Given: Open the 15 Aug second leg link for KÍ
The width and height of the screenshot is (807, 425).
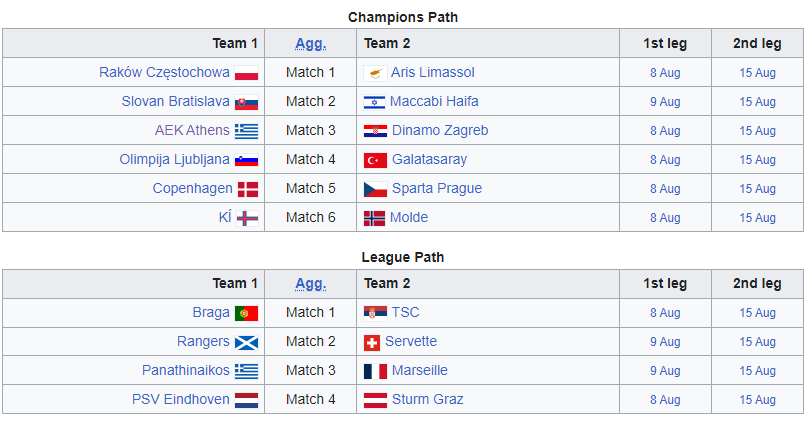Looking at the screenshot, I should pos(757,218).
